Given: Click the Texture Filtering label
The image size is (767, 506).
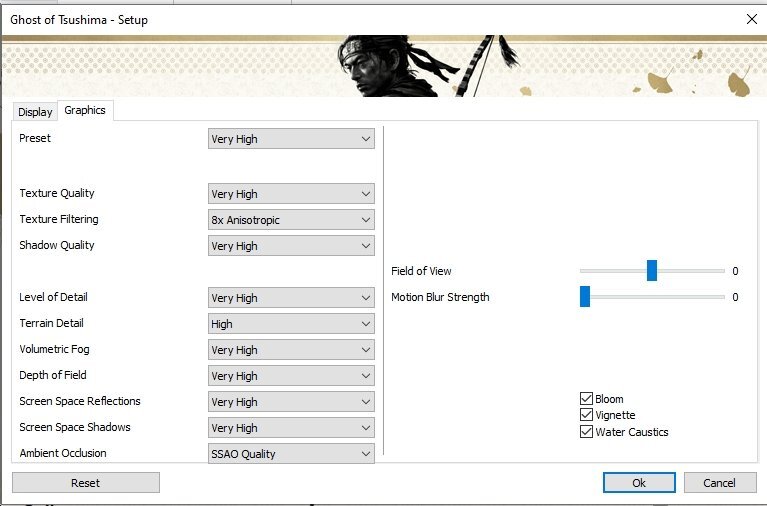Looking at the screenshot, I should click(x=59, y=219).
